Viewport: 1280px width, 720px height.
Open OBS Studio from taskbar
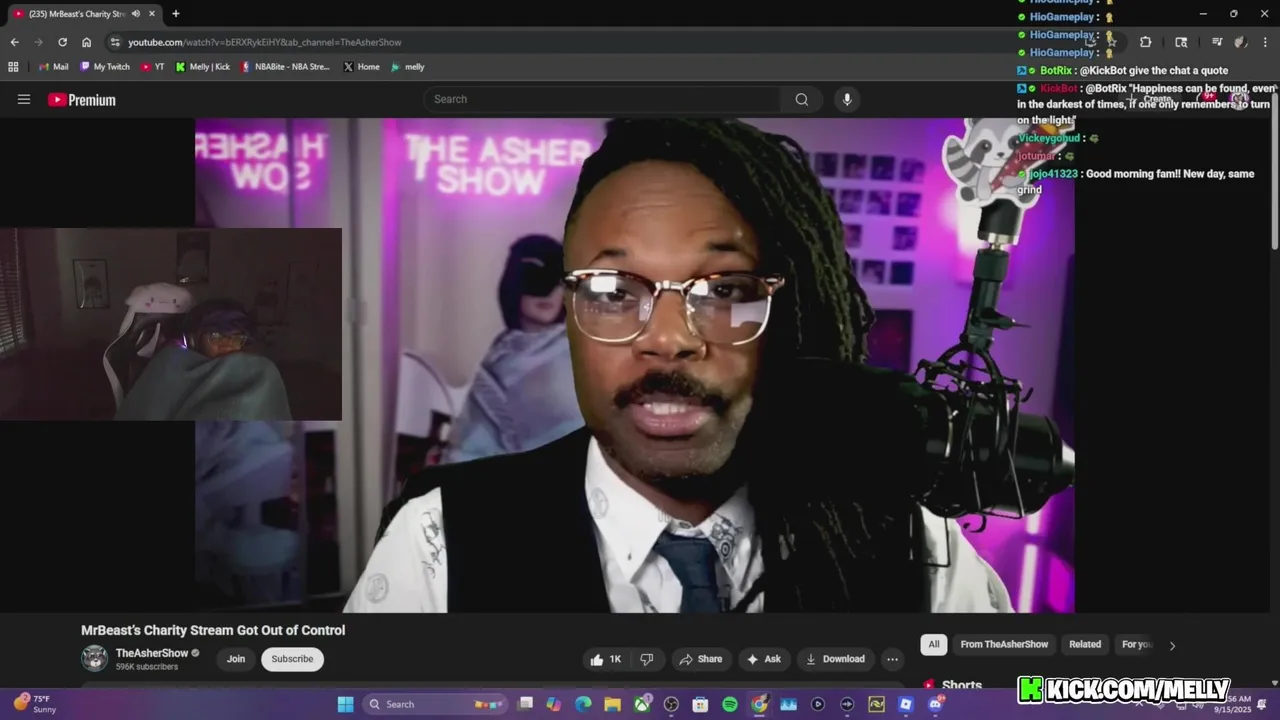(671, 704)
